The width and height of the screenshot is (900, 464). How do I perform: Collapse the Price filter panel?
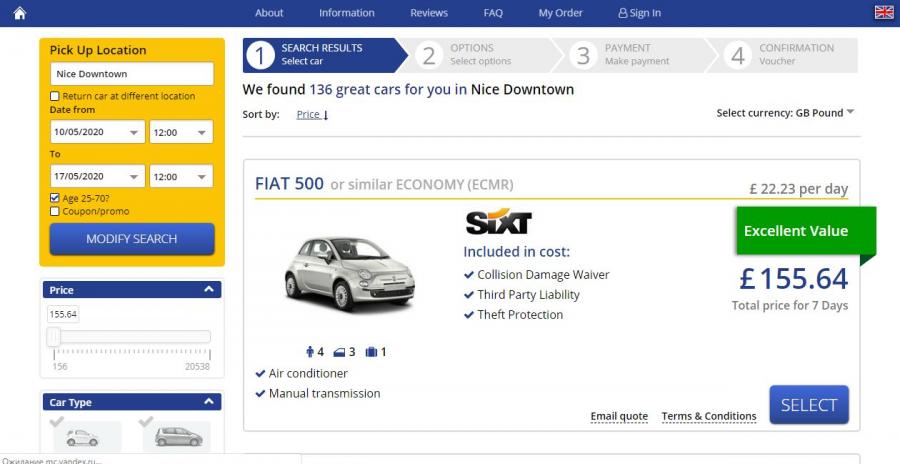(x=208, y=289)
